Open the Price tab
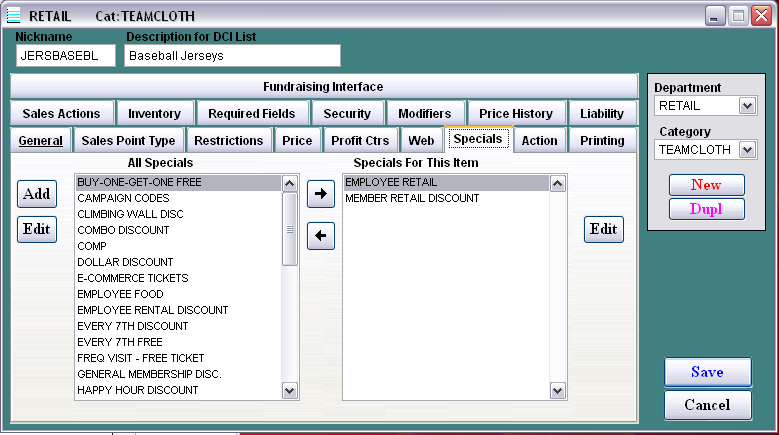Viewport: 779px width, 435px height. (297, 141)
